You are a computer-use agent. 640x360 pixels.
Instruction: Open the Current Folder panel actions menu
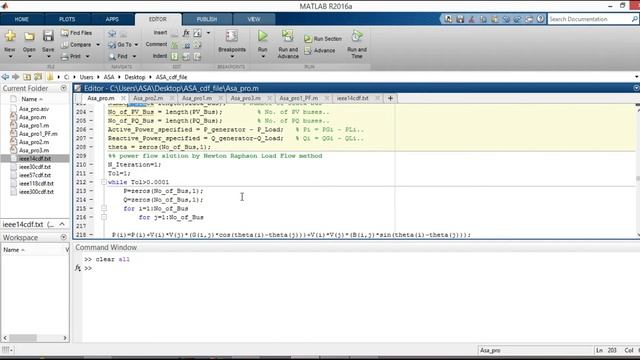tap(63, 88)
